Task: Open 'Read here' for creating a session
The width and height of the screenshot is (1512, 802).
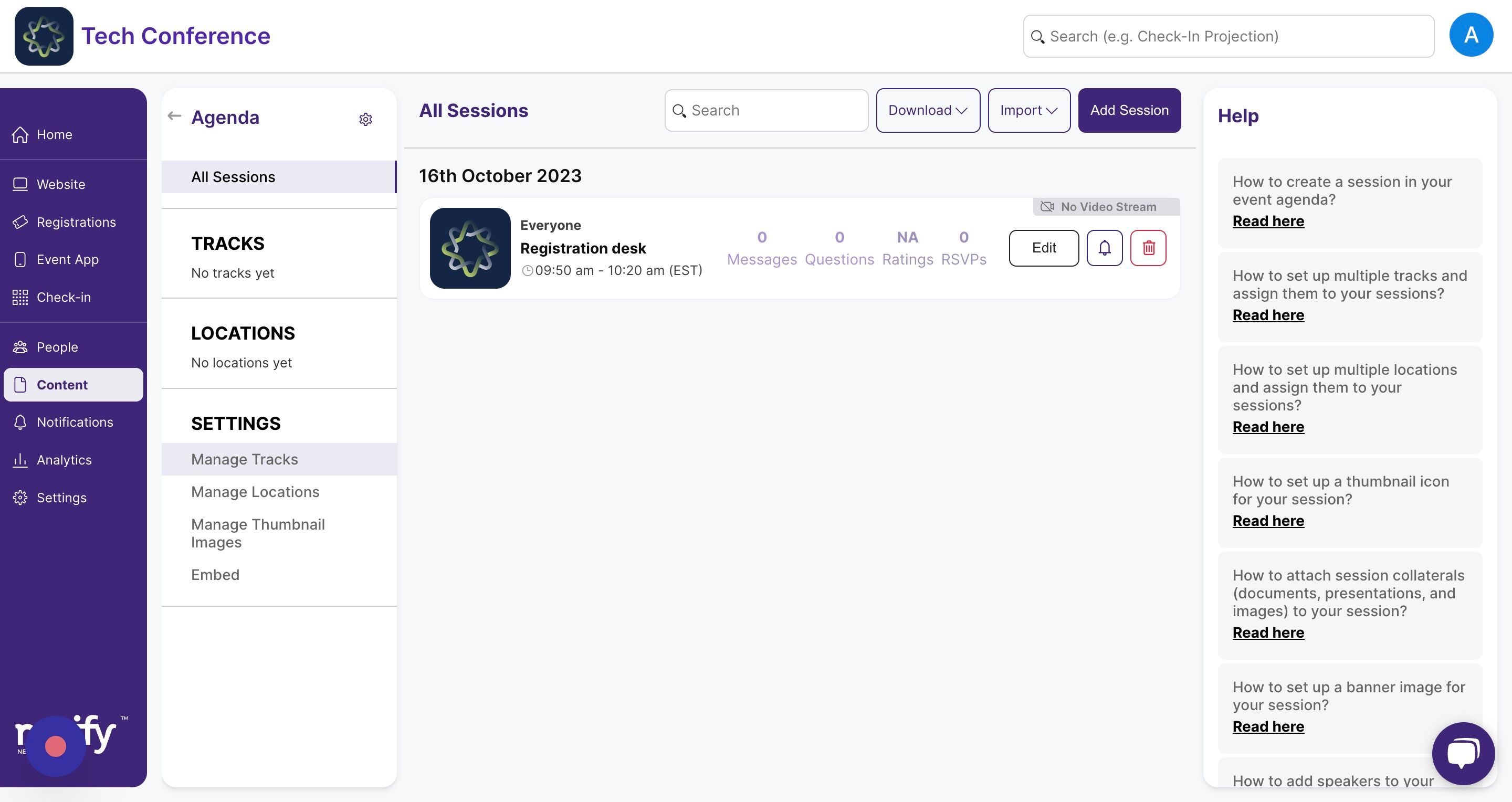Action: [1268, 221]
